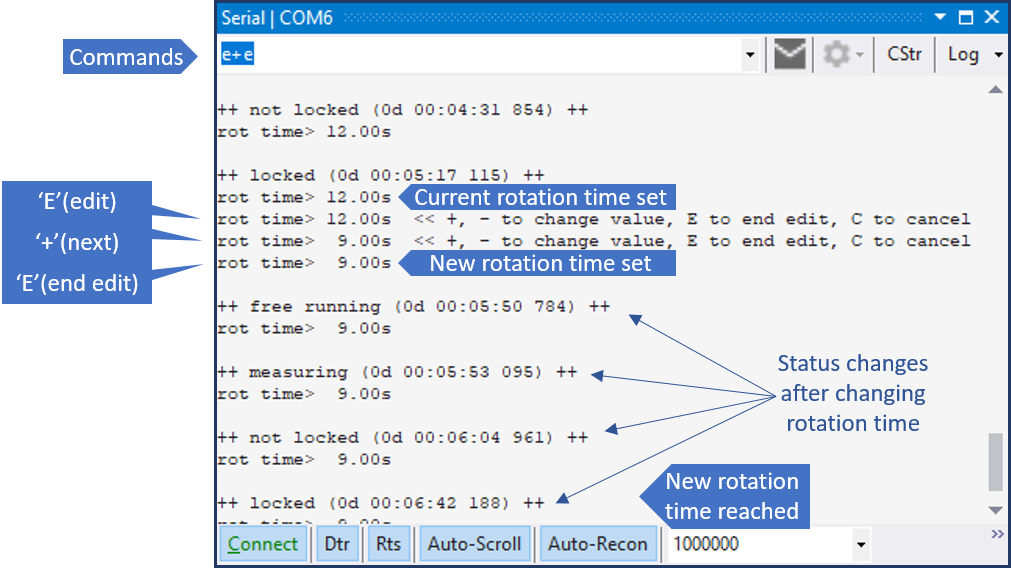The image size is (1011, 568).
Task: Click the vertical scrollbar thumb
Action: [996, 462]
